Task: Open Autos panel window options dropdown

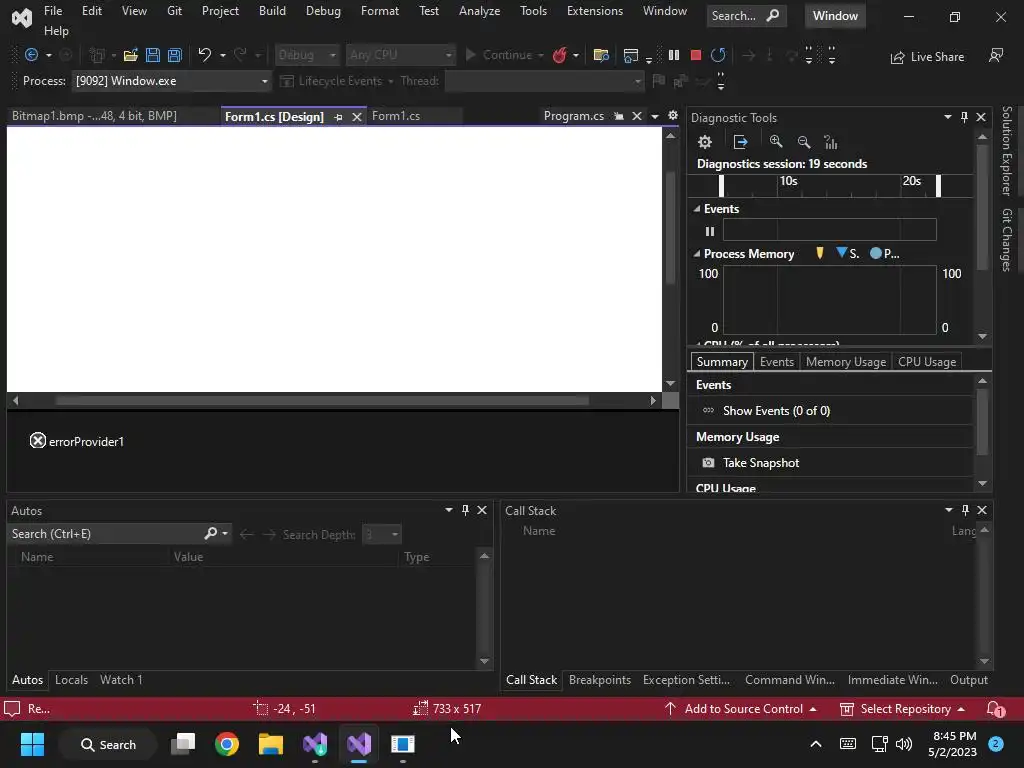Action: tap(449, 510)
